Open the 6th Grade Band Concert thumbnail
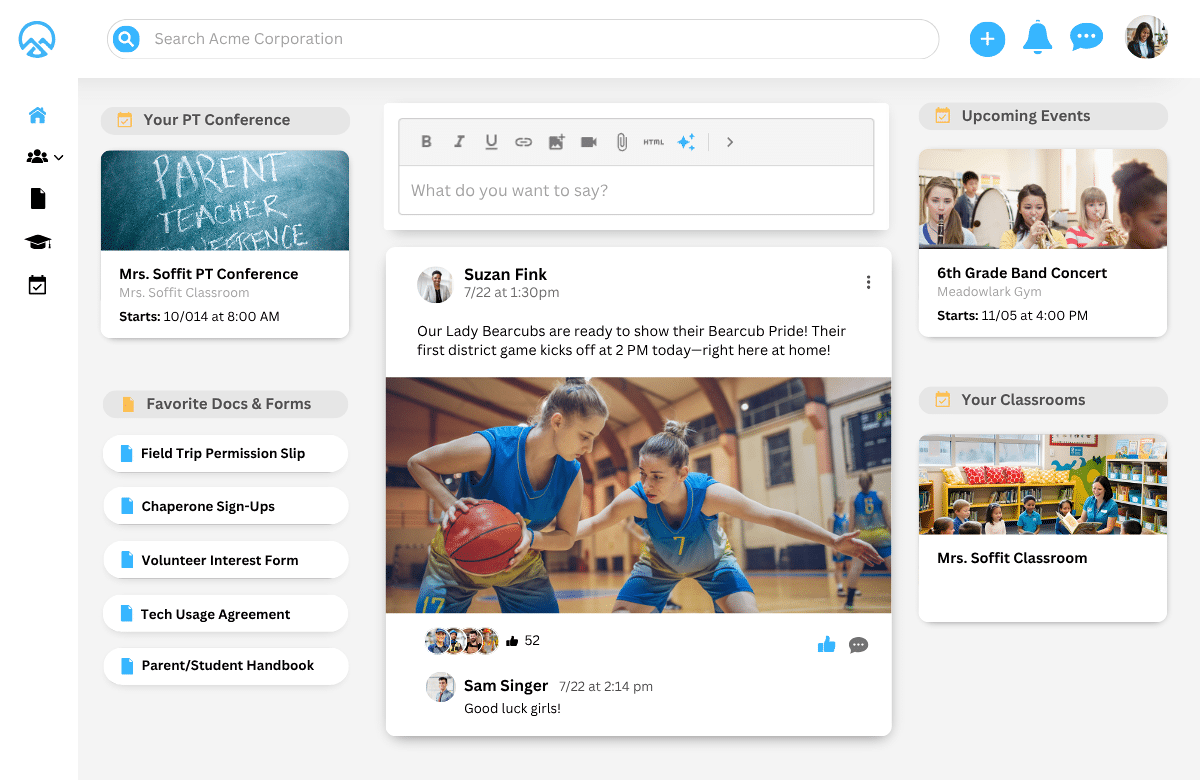Viewport: 1200px width, 780px height. click(1042, 199)
